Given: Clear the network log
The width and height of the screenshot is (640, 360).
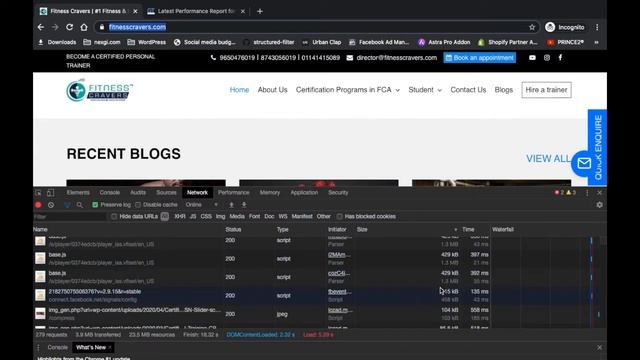Looking at the screenshot, I should pos(51,205).
